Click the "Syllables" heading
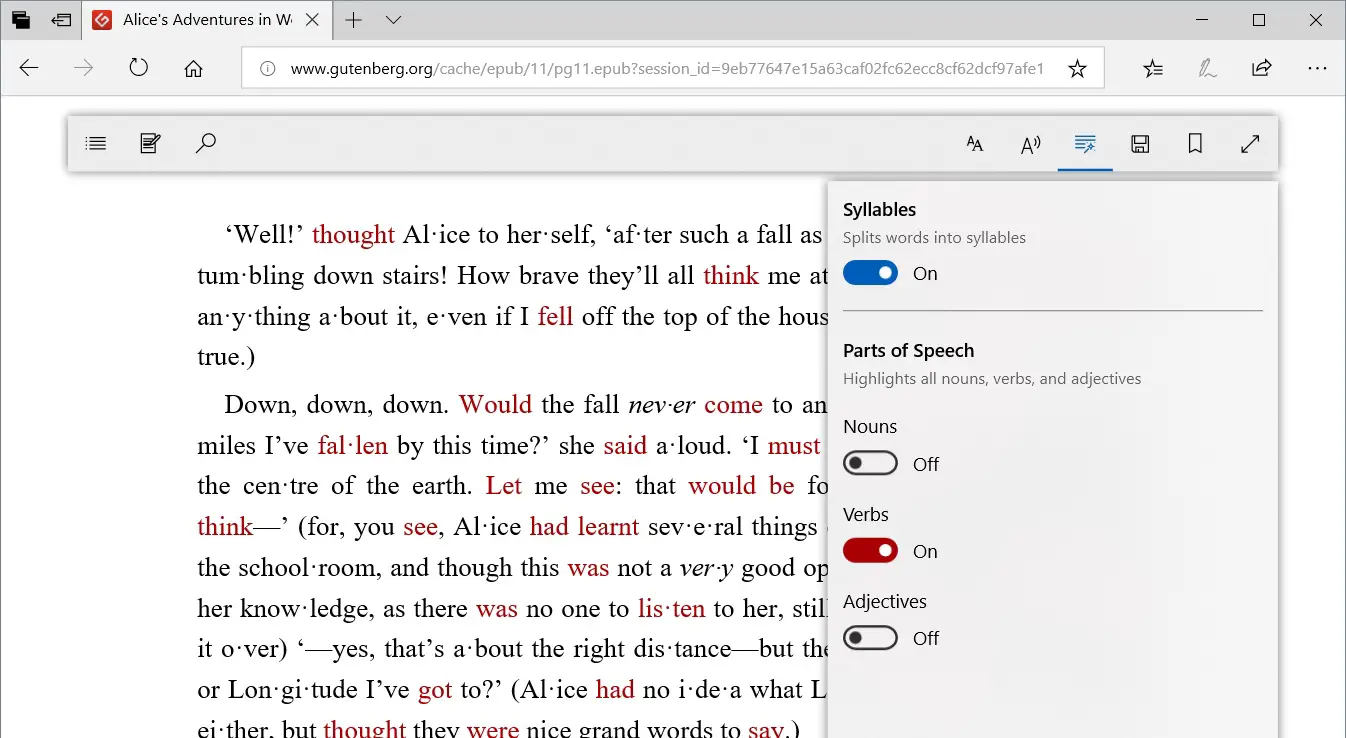Image resolution: width=1346 pixels, height=738 pixels. (x=880, y=210)
